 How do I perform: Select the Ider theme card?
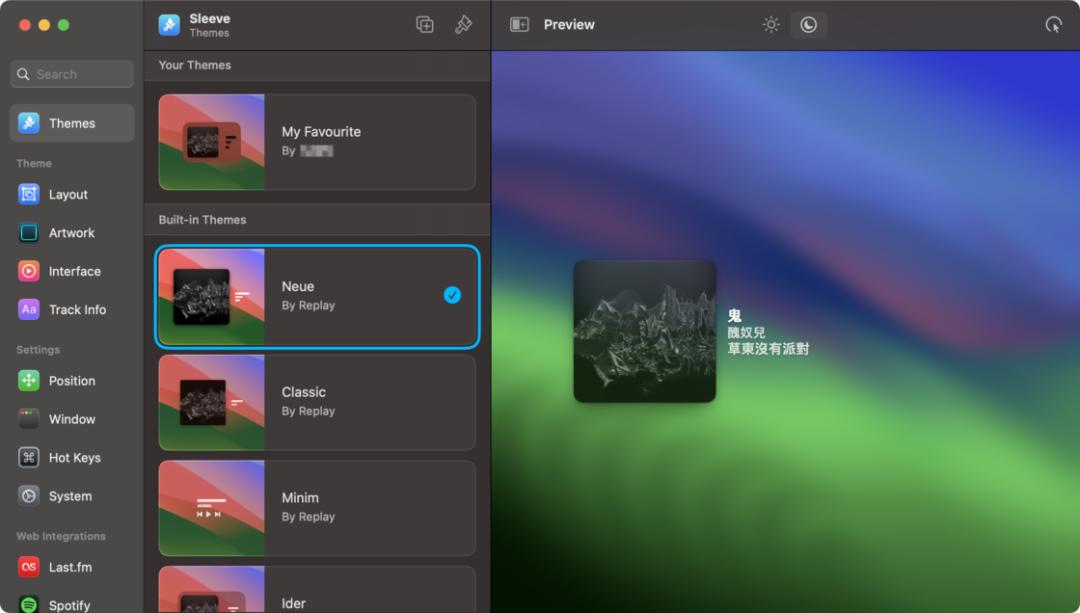coord(317,590)
